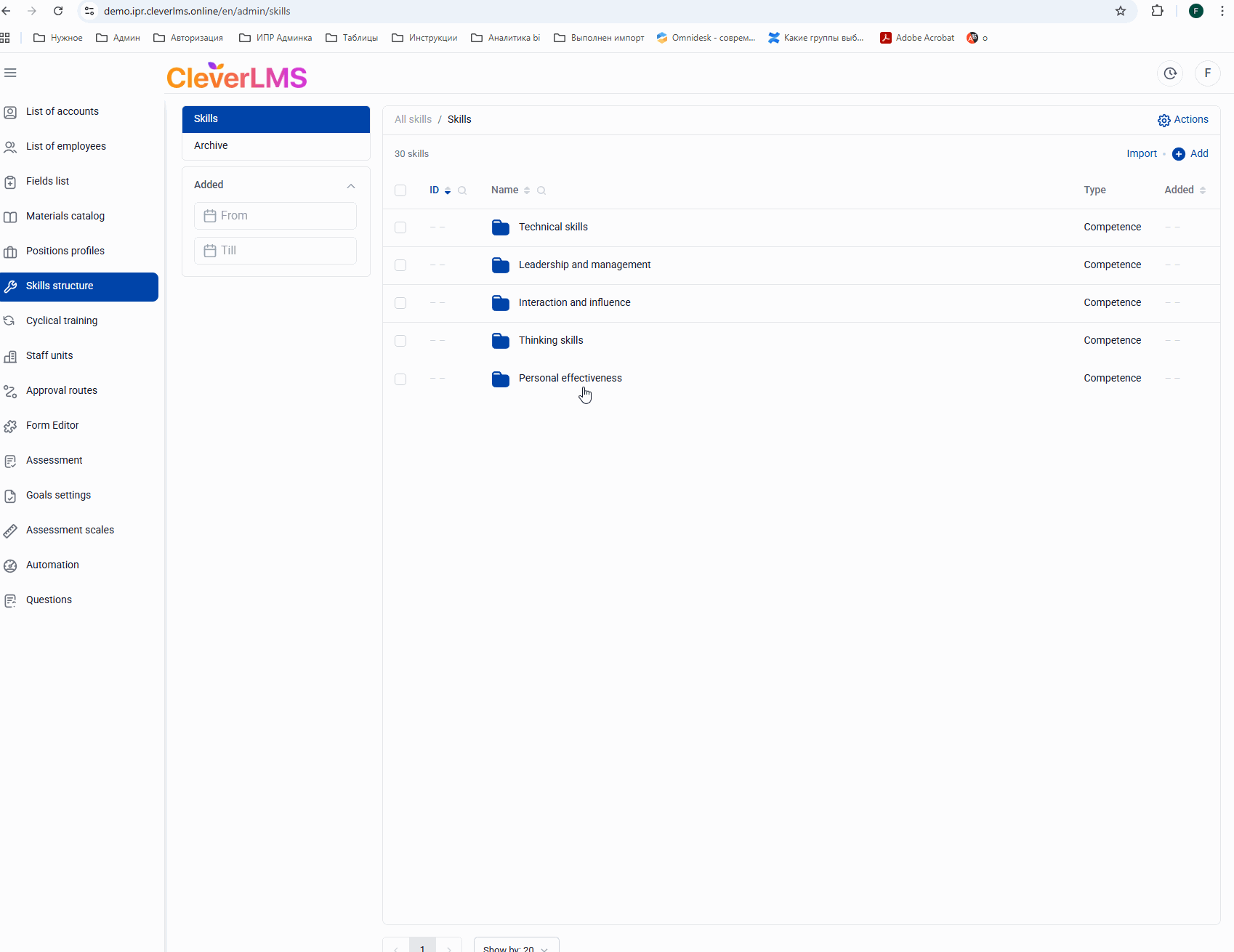Viewport: 1234px width, 952px height.
Task: Bookmark this page with the star icon
Action: pyautogui.click(x=1121, y=11)
